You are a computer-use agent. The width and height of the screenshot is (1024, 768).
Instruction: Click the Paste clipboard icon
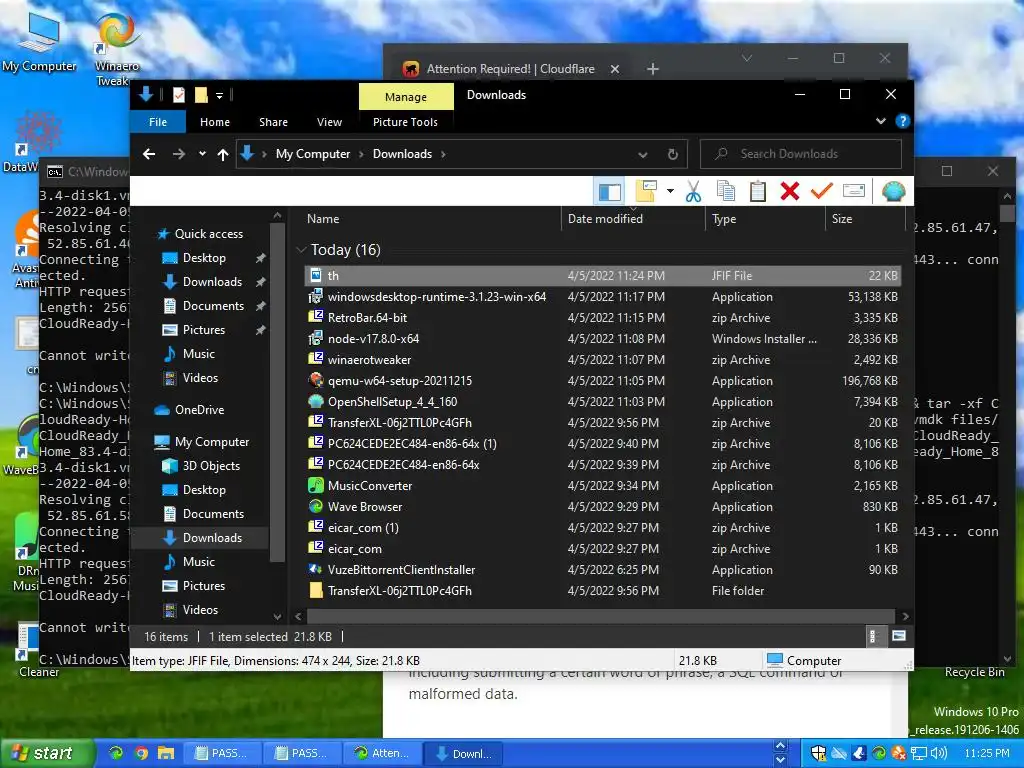(758, 191)
